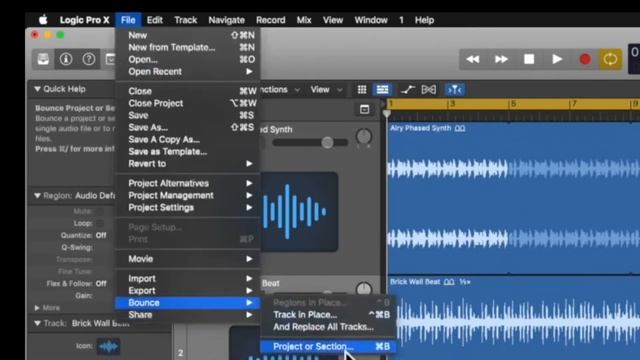Open the Track menu
Image resolution: width=640 pixels, height=360 pixels.
point(186,20)
